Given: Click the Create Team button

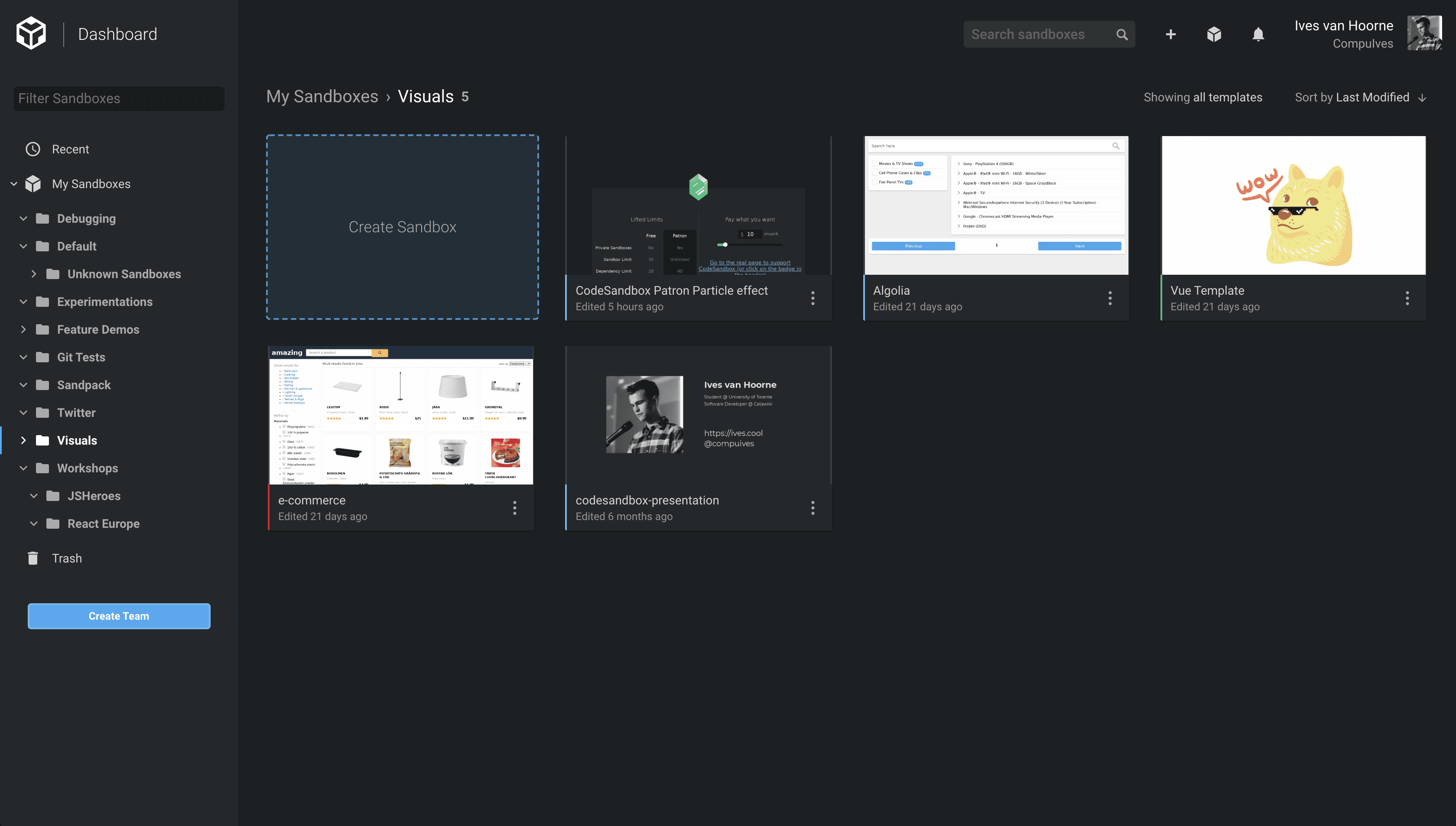Looking at the screenshot, I should pos(119,616).
